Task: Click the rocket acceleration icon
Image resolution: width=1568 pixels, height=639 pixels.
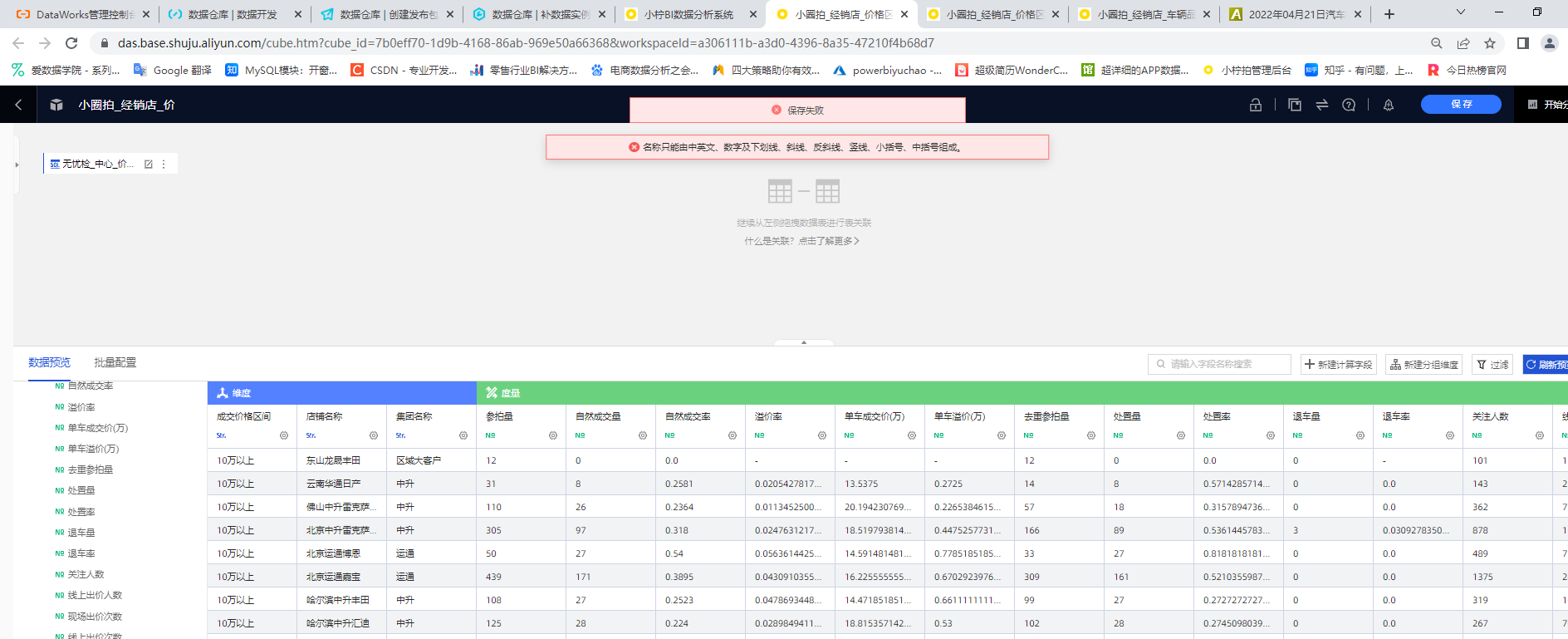Action: 1388,105
